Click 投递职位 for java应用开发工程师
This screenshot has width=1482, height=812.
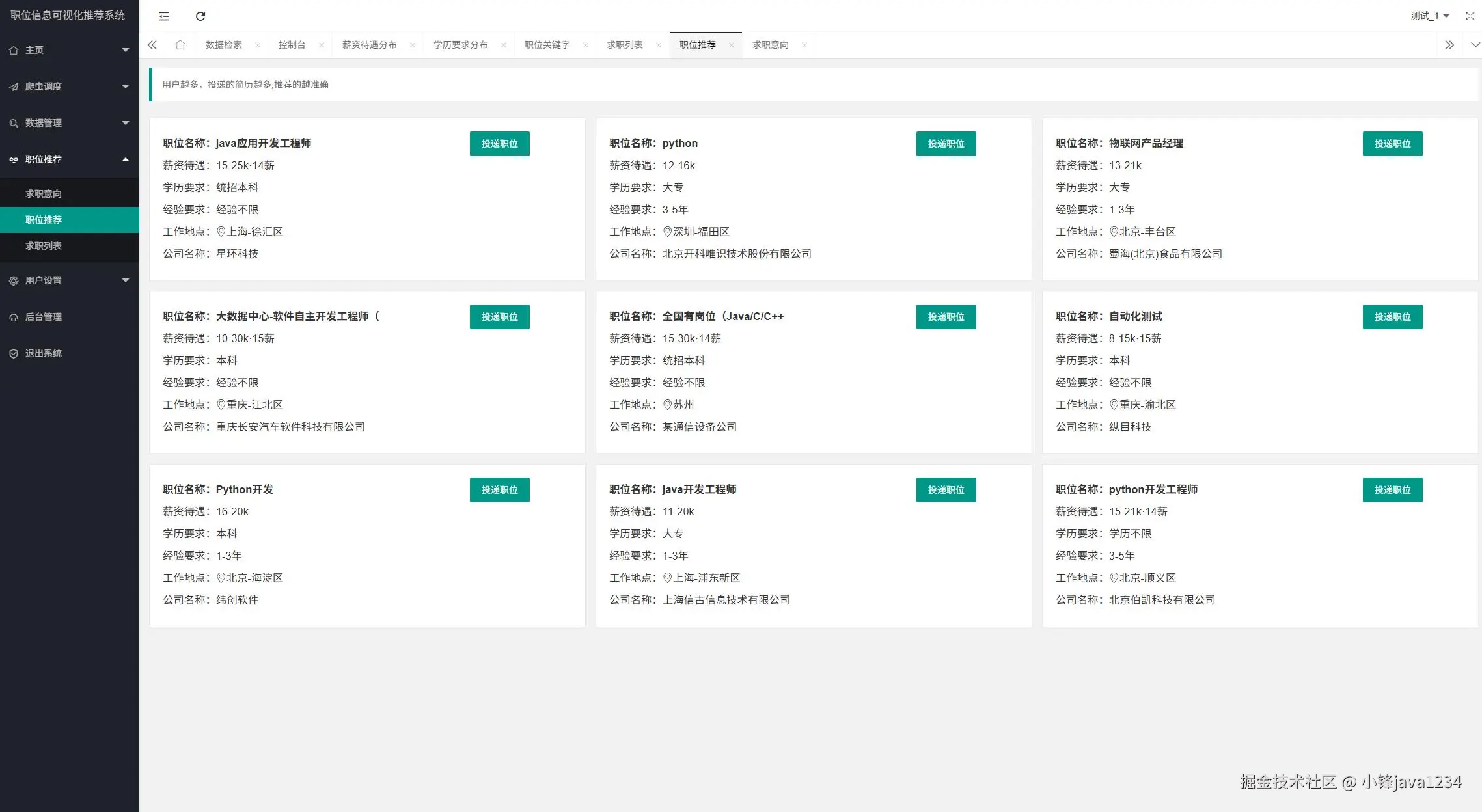click(x=499, y=144)
